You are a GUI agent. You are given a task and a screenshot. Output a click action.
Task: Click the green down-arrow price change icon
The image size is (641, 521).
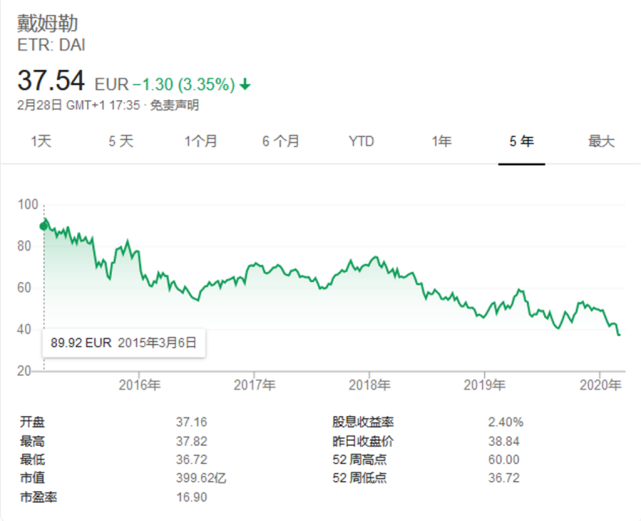click(x=245, y=85)
